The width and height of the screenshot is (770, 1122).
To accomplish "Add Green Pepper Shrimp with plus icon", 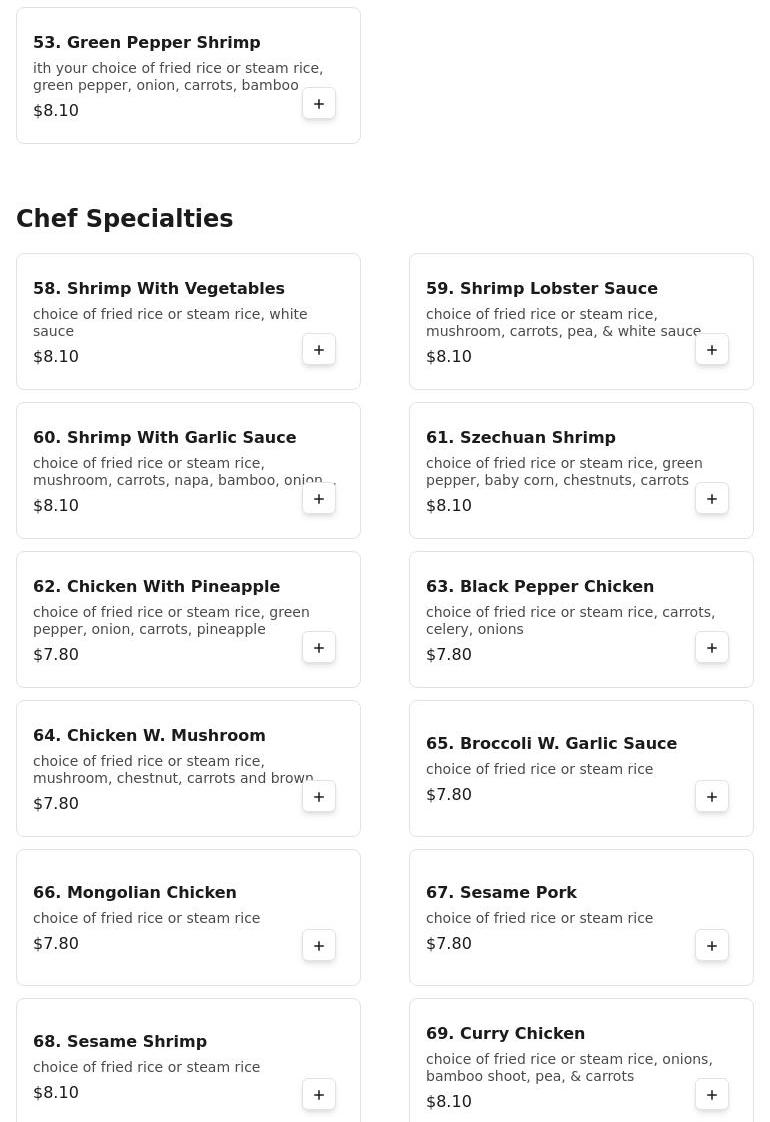I will click(x=318, y=104).
